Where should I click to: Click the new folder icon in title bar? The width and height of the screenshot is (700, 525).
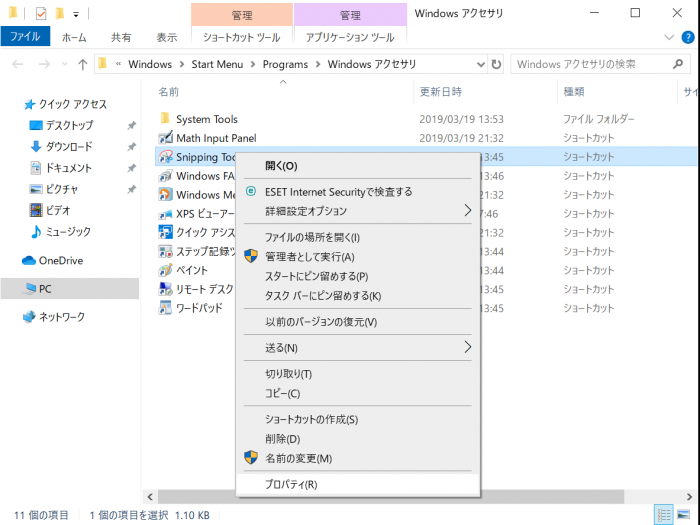[59, 14]
